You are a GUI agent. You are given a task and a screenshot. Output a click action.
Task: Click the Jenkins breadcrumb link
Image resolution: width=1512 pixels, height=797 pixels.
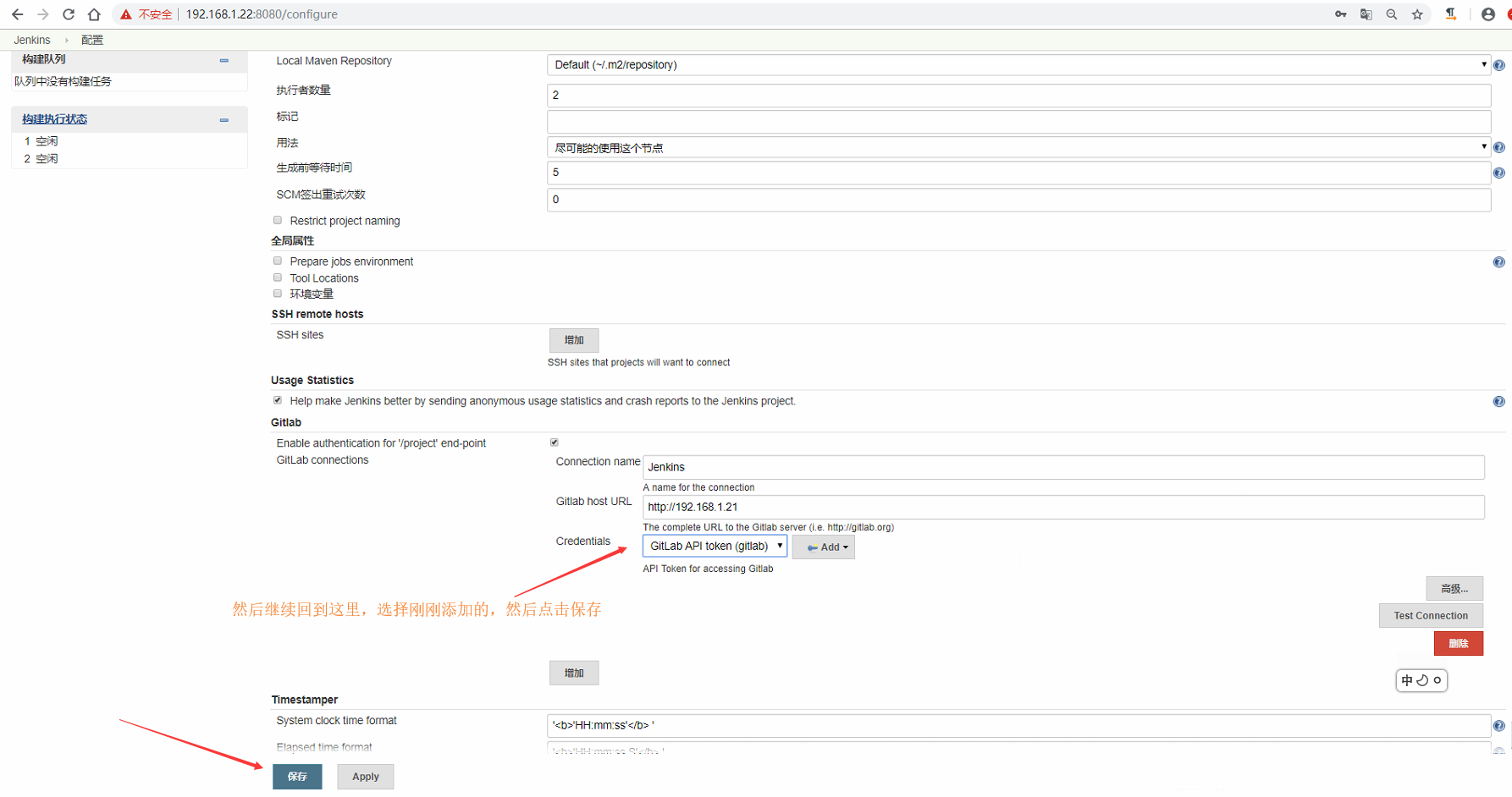32,40
